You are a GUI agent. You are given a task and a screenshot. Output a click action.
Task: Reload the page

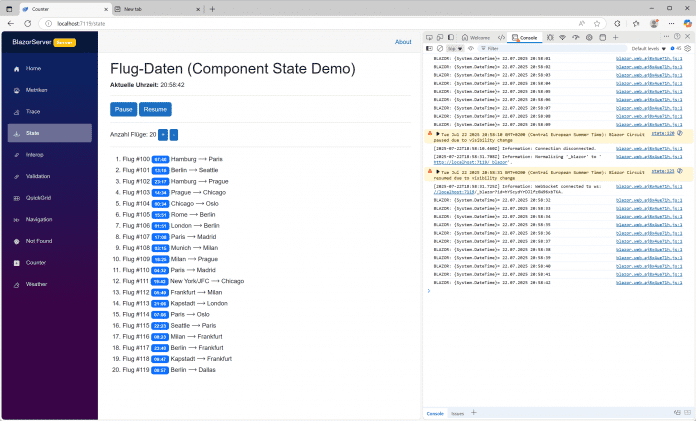[x=28, y=24]
